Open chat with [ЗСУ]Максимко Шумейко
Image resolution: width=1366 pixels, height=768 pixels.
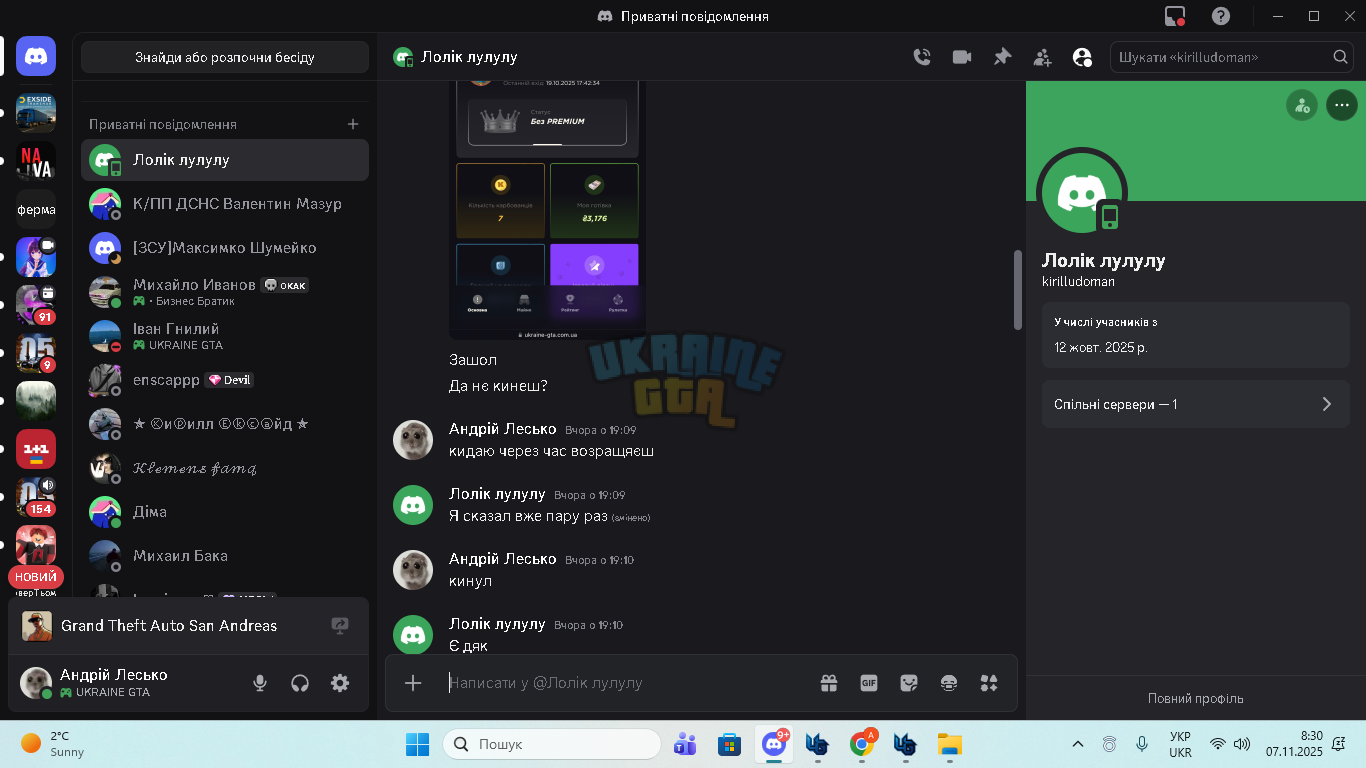tap(225, 248)
